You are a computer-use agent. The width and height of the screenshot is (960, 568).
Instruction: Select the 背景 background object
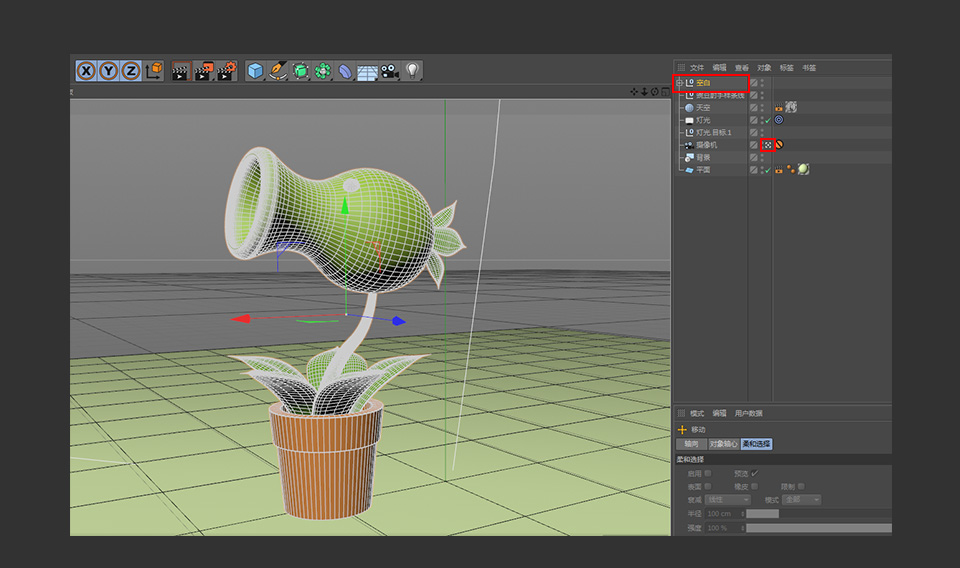(x=703, y=157)
